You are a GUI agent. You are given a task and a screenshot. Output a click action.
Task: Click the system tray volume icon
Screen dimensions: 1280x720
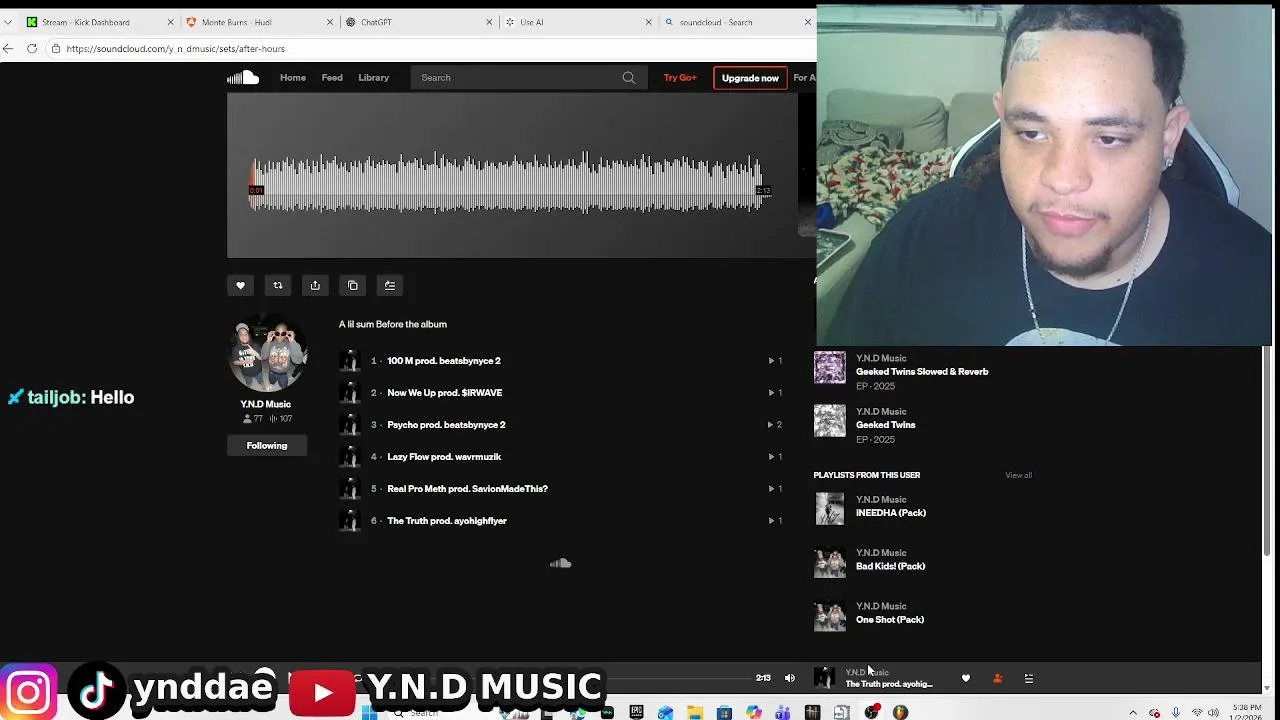click(x=1214, y=713)
